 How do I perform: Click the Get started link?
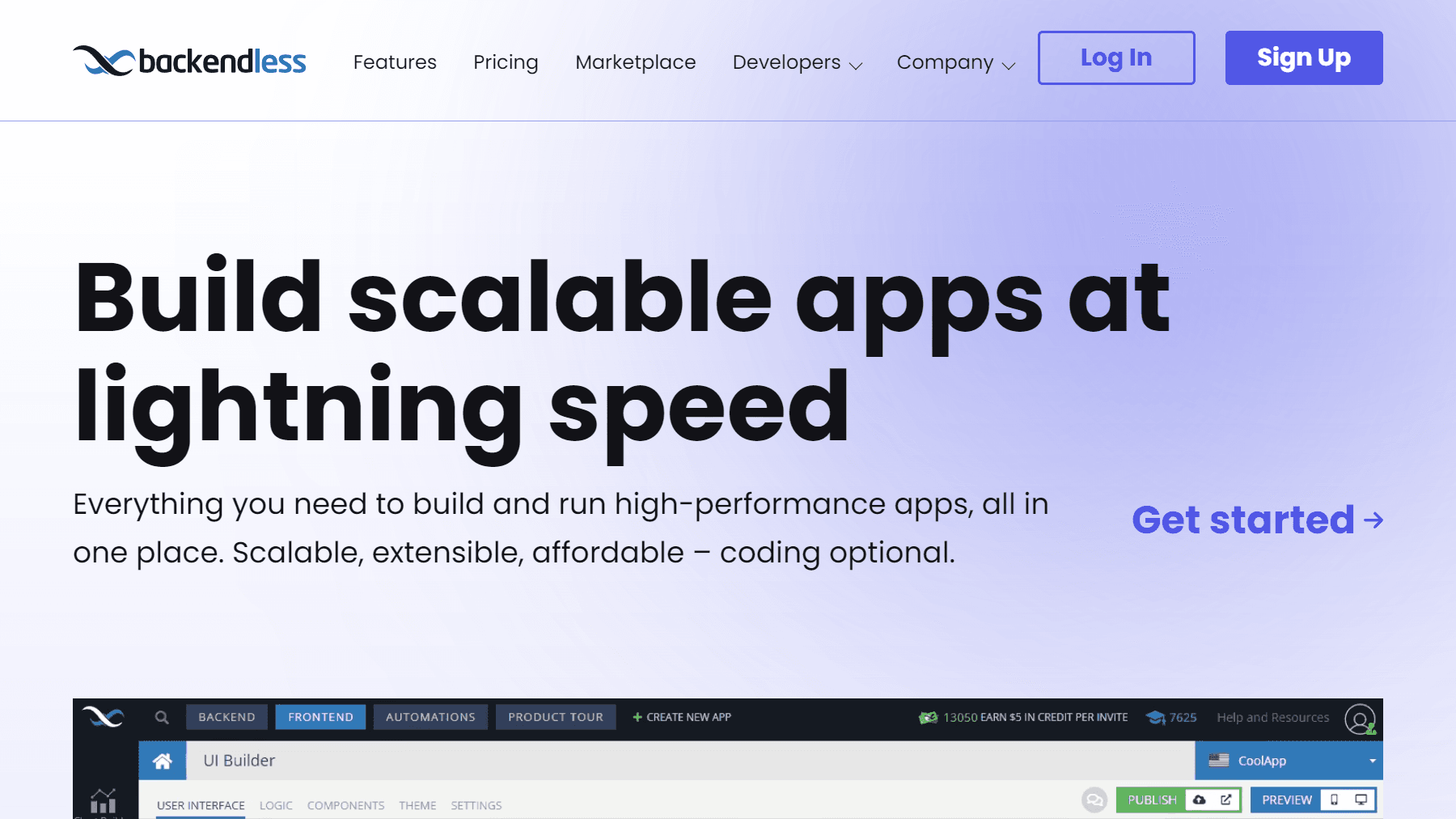(1256, 520)
